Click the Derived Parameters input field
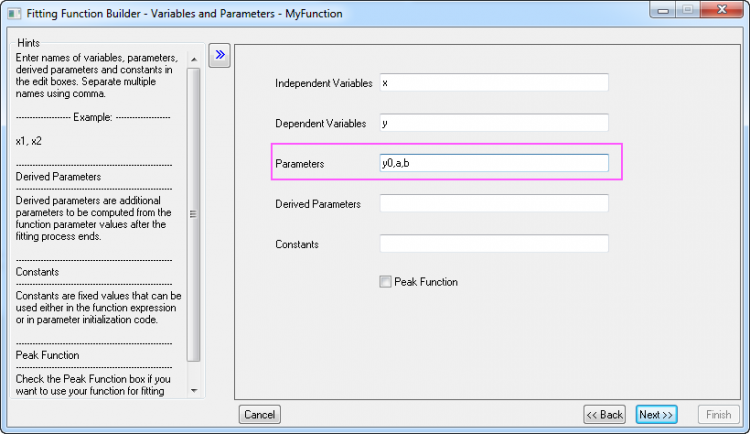Image resolution: width=750 pixels, height=434 pixels. pyautogui.click(x=494, y=203)
